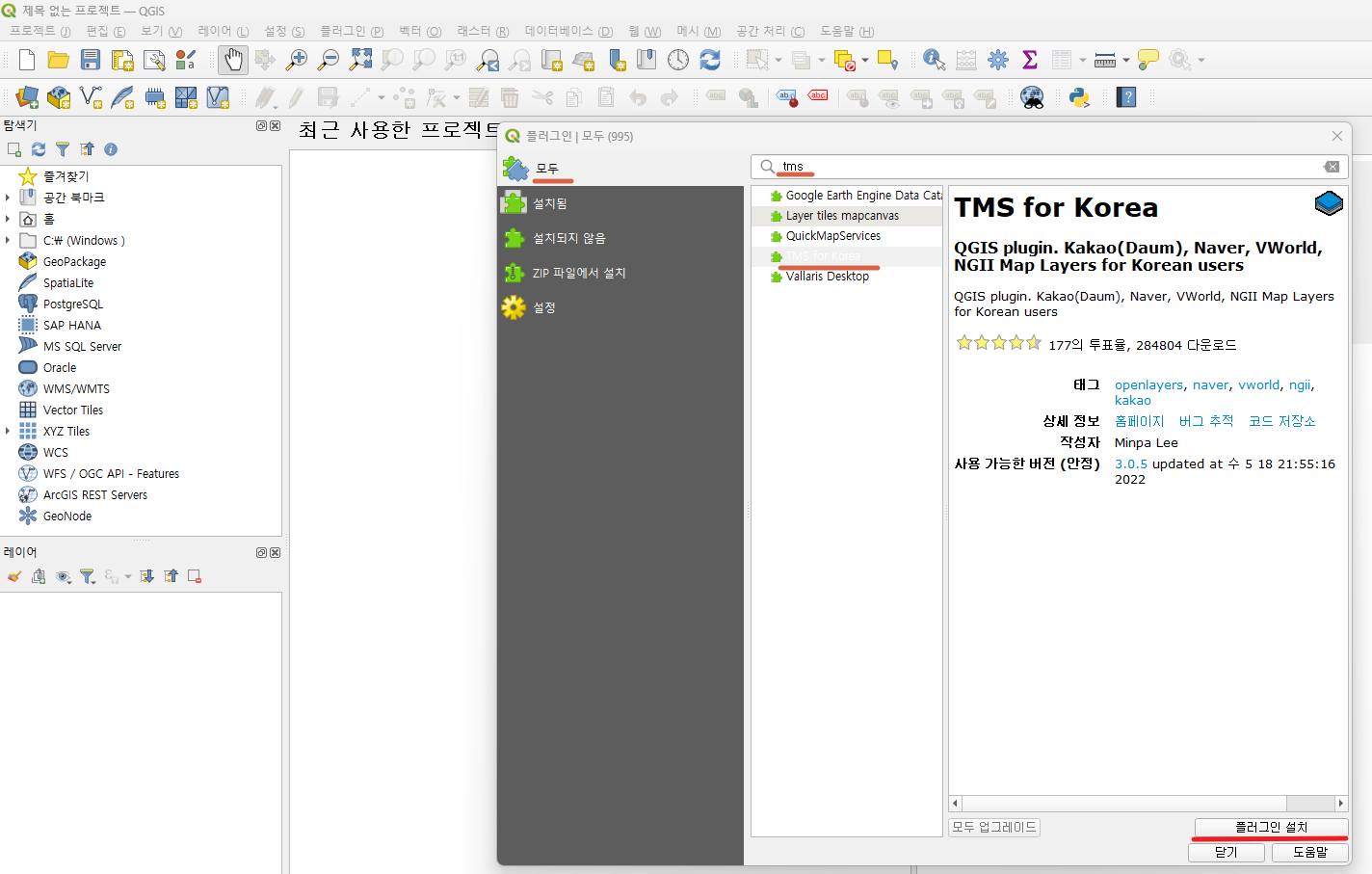Image resolution: width=1372 pixels, height=874 pixels.
Task: Open the Select Features dropdown arrow
Action: tap(778, 61)
